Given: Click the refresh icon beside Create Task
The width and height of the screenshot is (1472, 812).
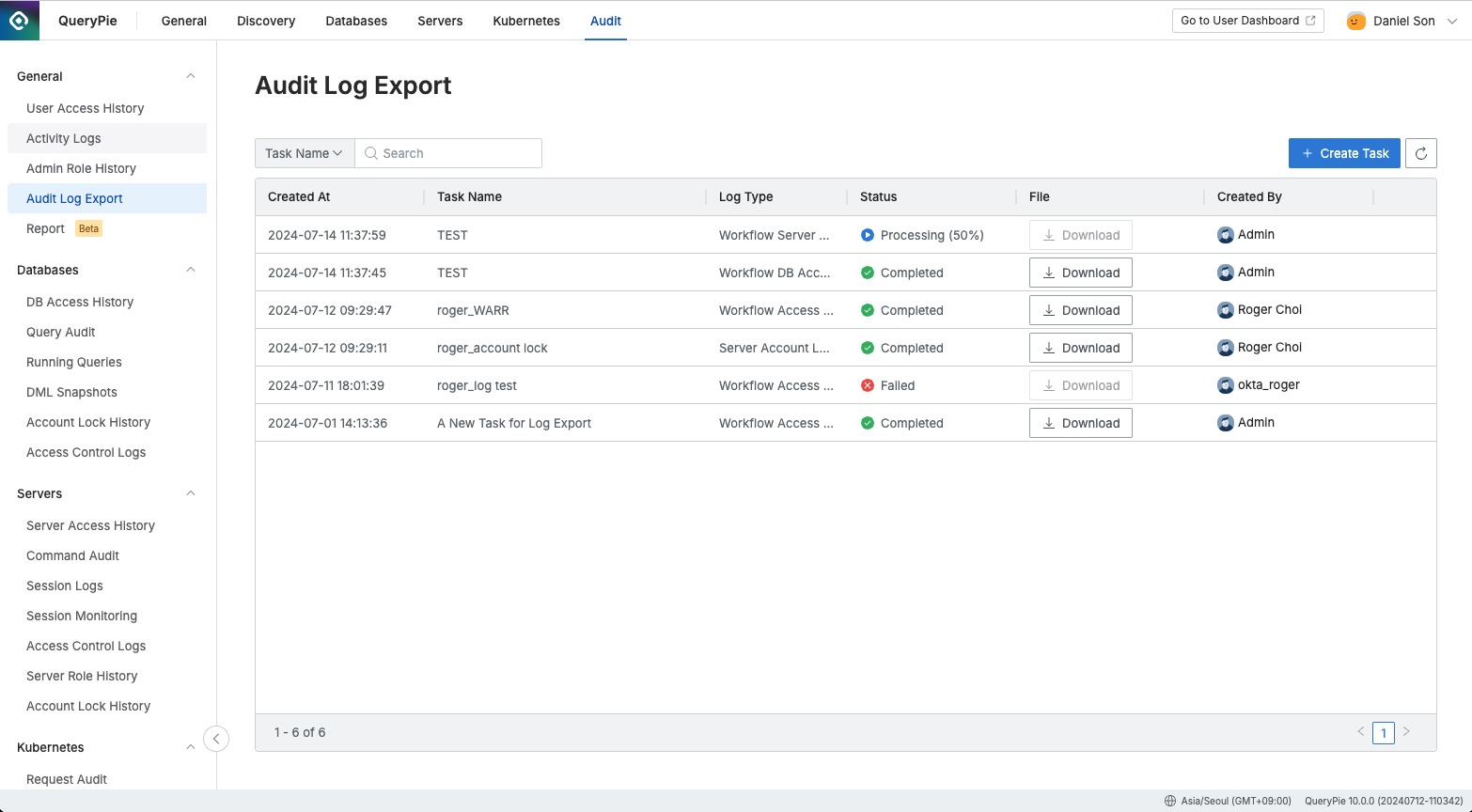Looking at the screenshot, I should [x=1420, y=153].
